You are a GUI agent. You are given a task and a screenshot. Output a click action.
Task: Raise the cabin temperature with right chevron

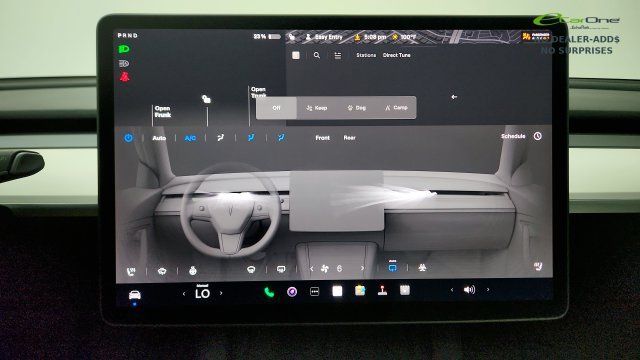[221, 293]
